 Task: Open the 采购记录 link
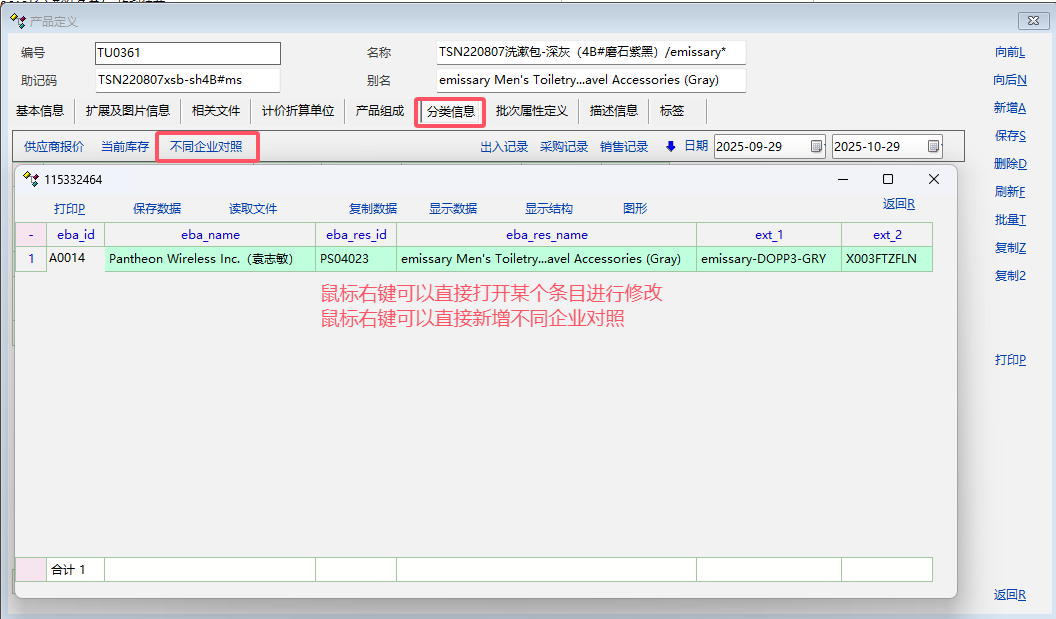point(564,147)
